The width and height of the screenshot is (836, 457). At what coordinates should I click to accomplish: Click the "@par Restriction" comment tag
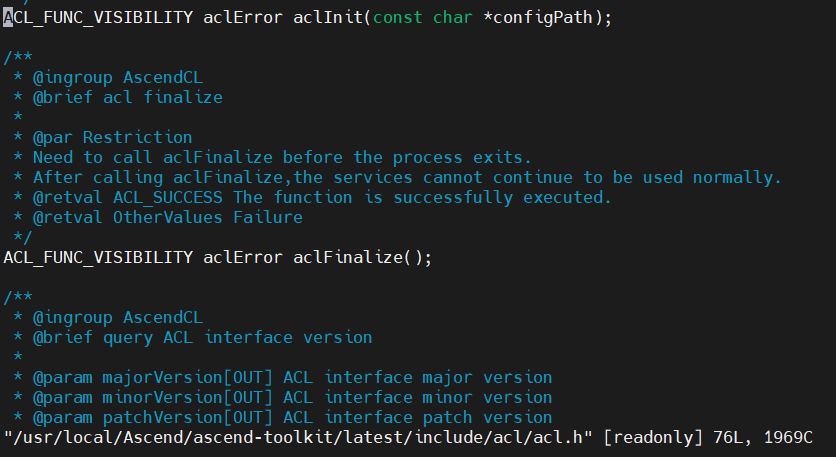(x=112, y=137)
